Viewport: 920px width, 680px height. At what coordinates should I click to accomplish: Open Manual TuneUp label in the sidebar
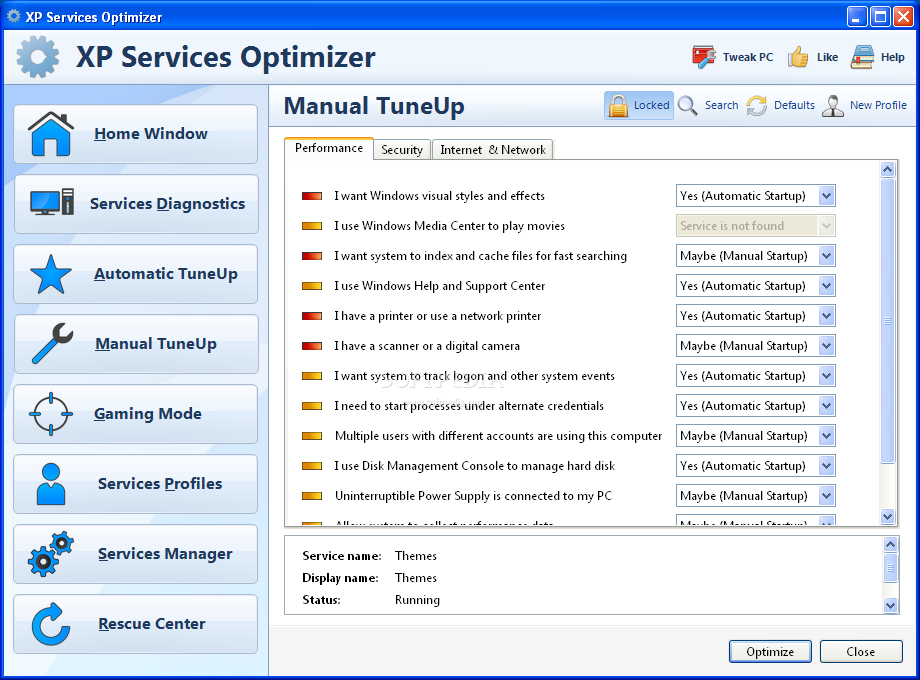pos(156,344)
